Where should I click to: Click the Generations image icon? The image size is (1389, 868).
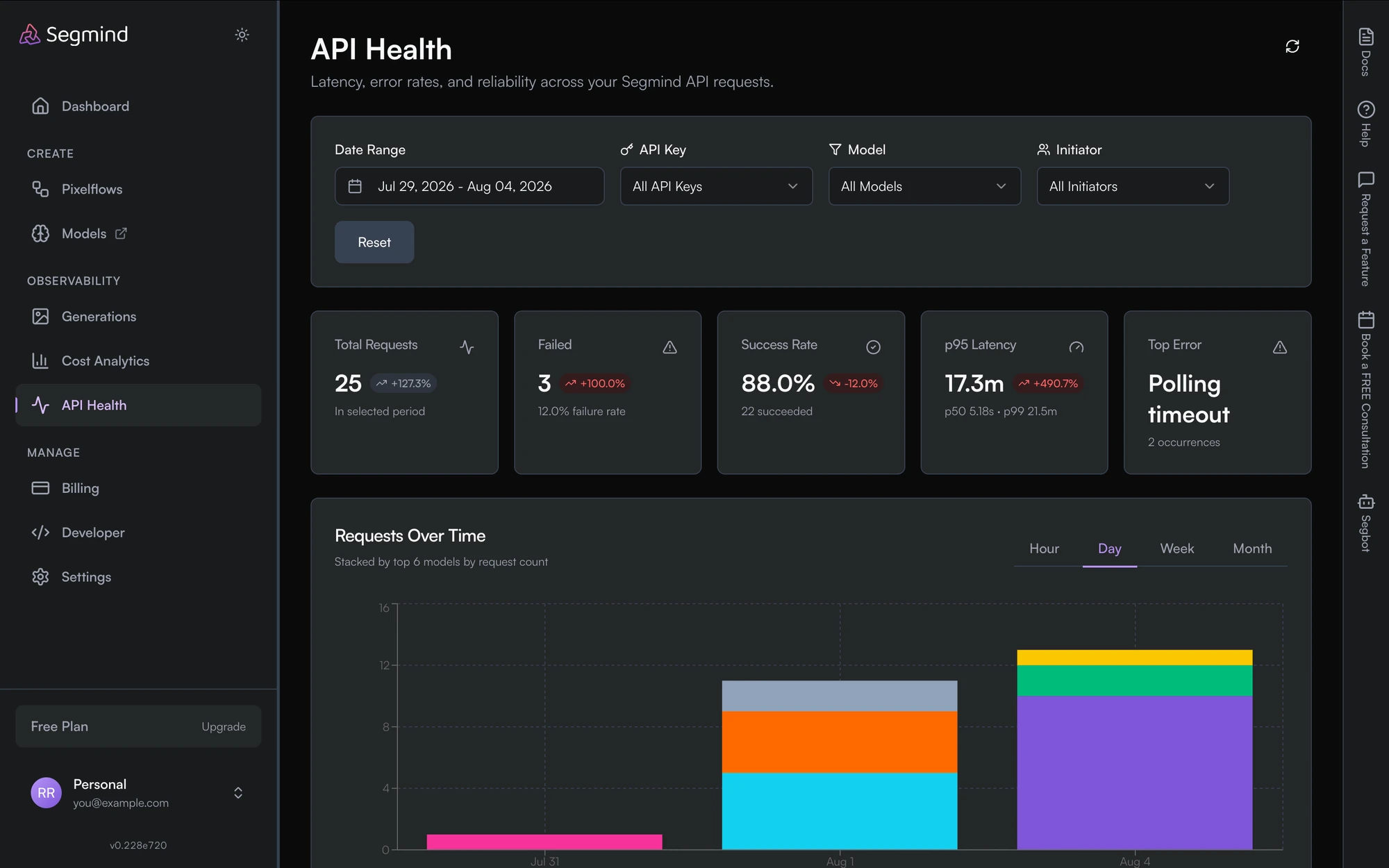pos(40,317)
